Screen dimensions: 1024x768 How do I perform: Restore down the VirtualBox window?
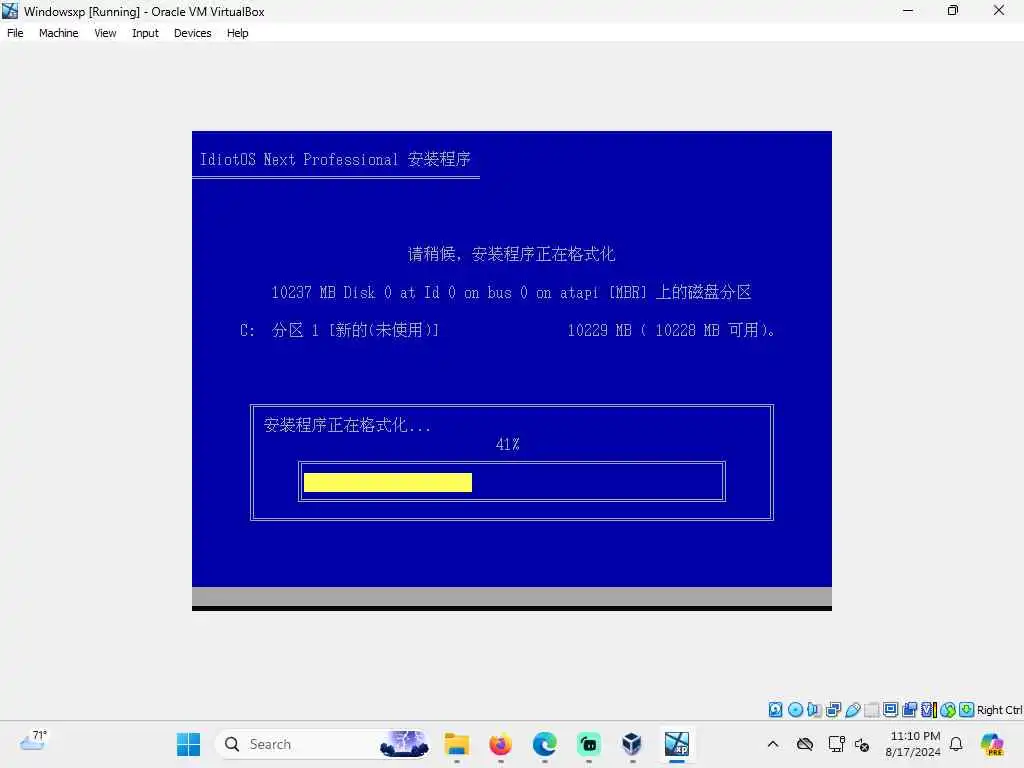coord(953,11)
